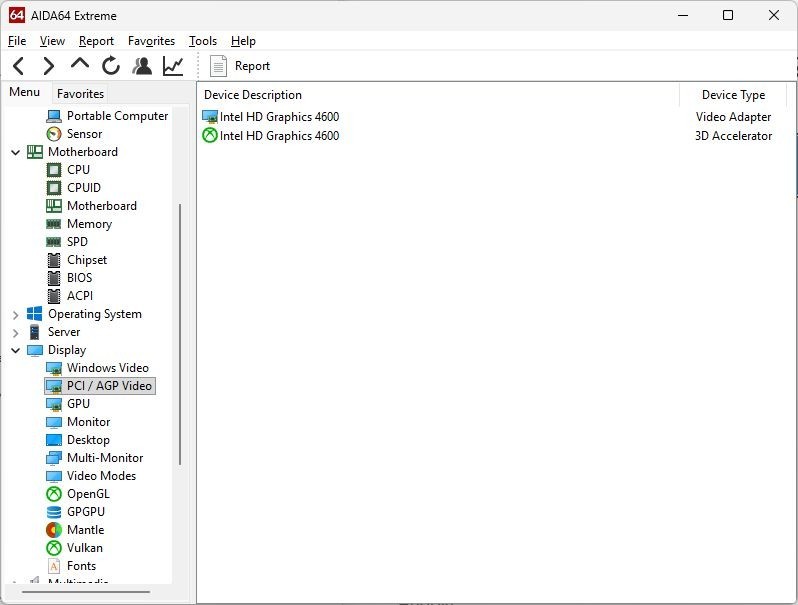Click the Windows logo icon beside Operating System

tap(35, 314)
